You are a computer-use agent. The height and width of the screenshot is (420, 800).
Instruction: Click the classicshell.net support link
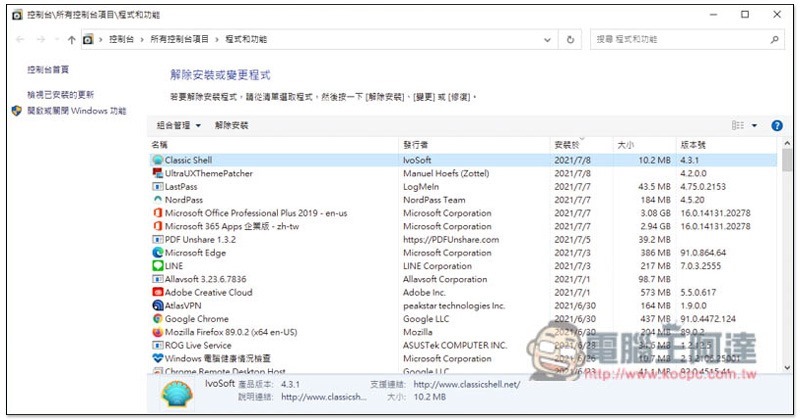(467, 384)
